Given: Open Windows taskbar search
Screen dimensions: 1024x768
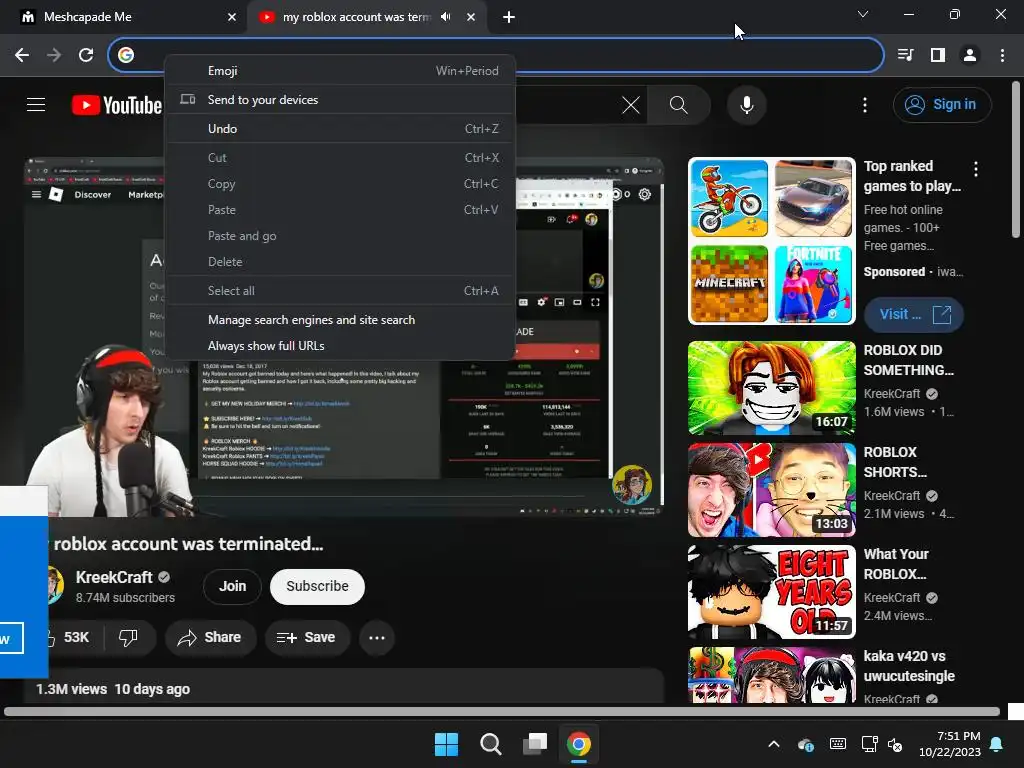Looking at the screenshot, I should coord(490,744).
